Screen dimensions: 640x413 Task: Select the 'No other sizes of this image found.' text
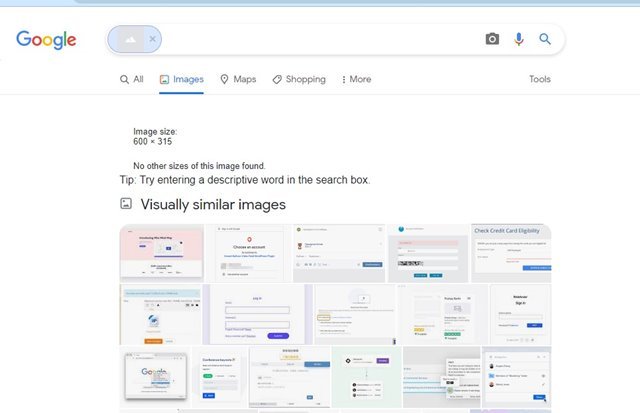(199, 166)
